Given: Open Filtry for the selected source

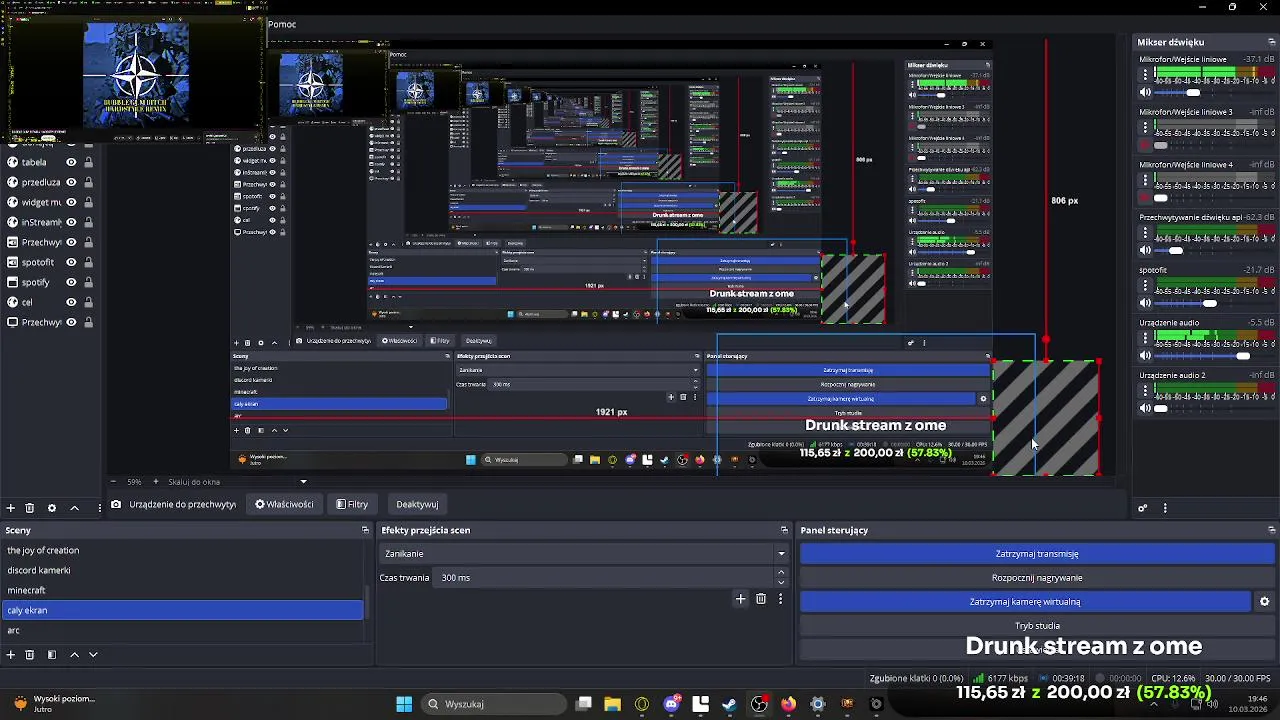Looking at the screenshot, I should click(x=352, y=504).
